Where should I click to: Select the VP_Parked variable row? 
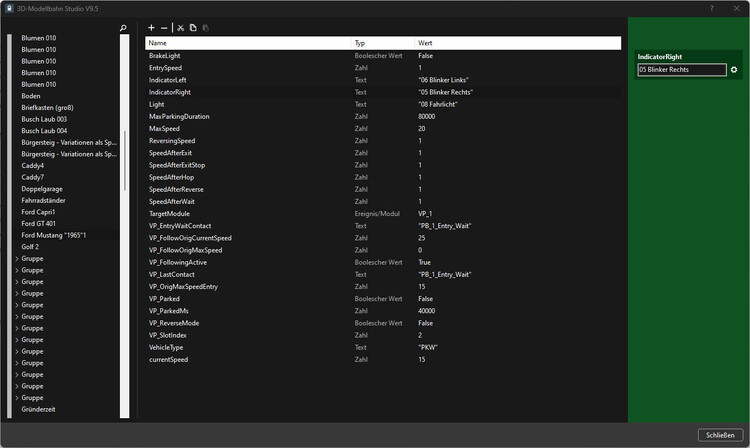click(166, 299)
